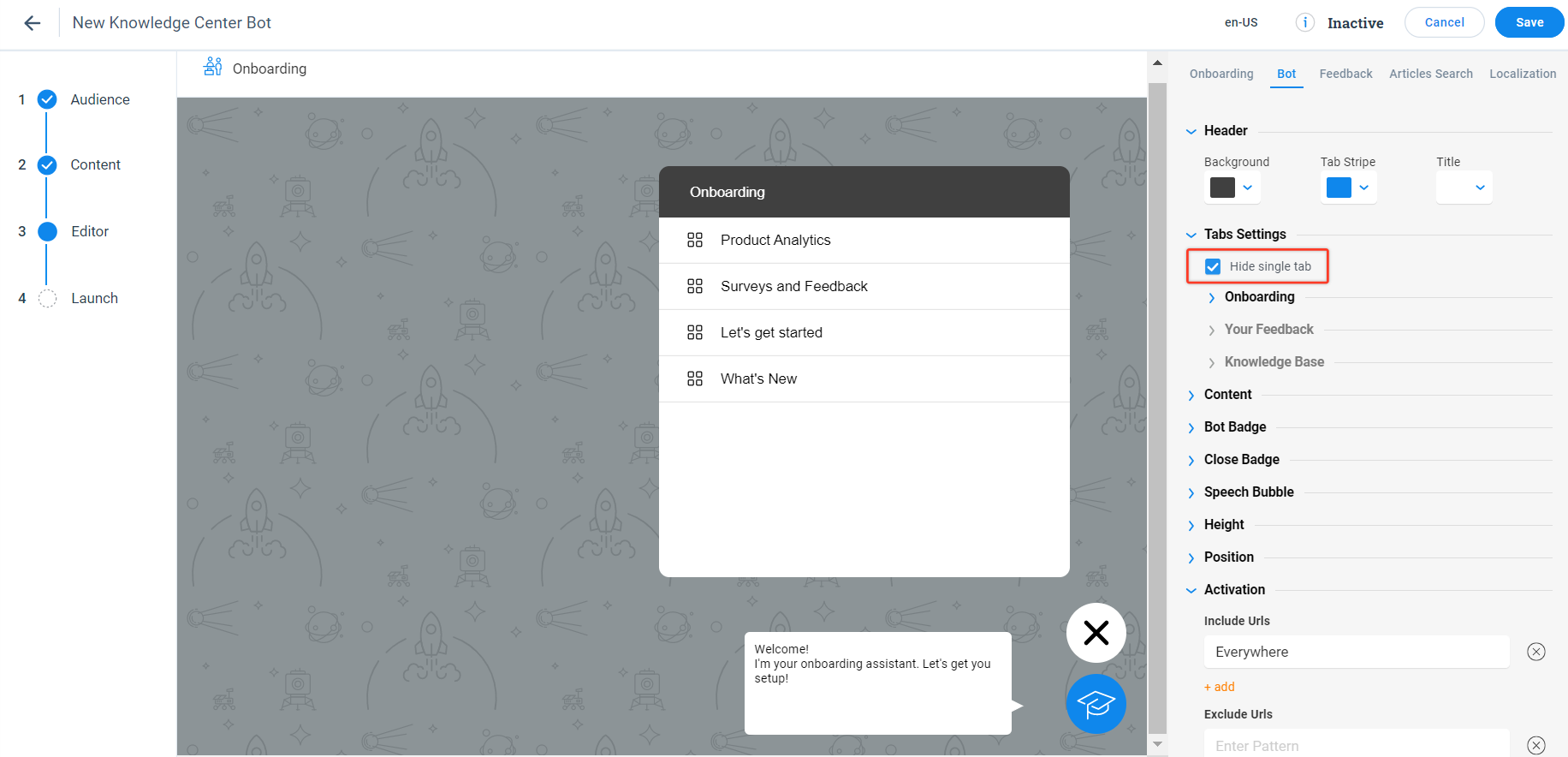
Task: Click the Onboarding people icon in preview header
Action: 213,67
